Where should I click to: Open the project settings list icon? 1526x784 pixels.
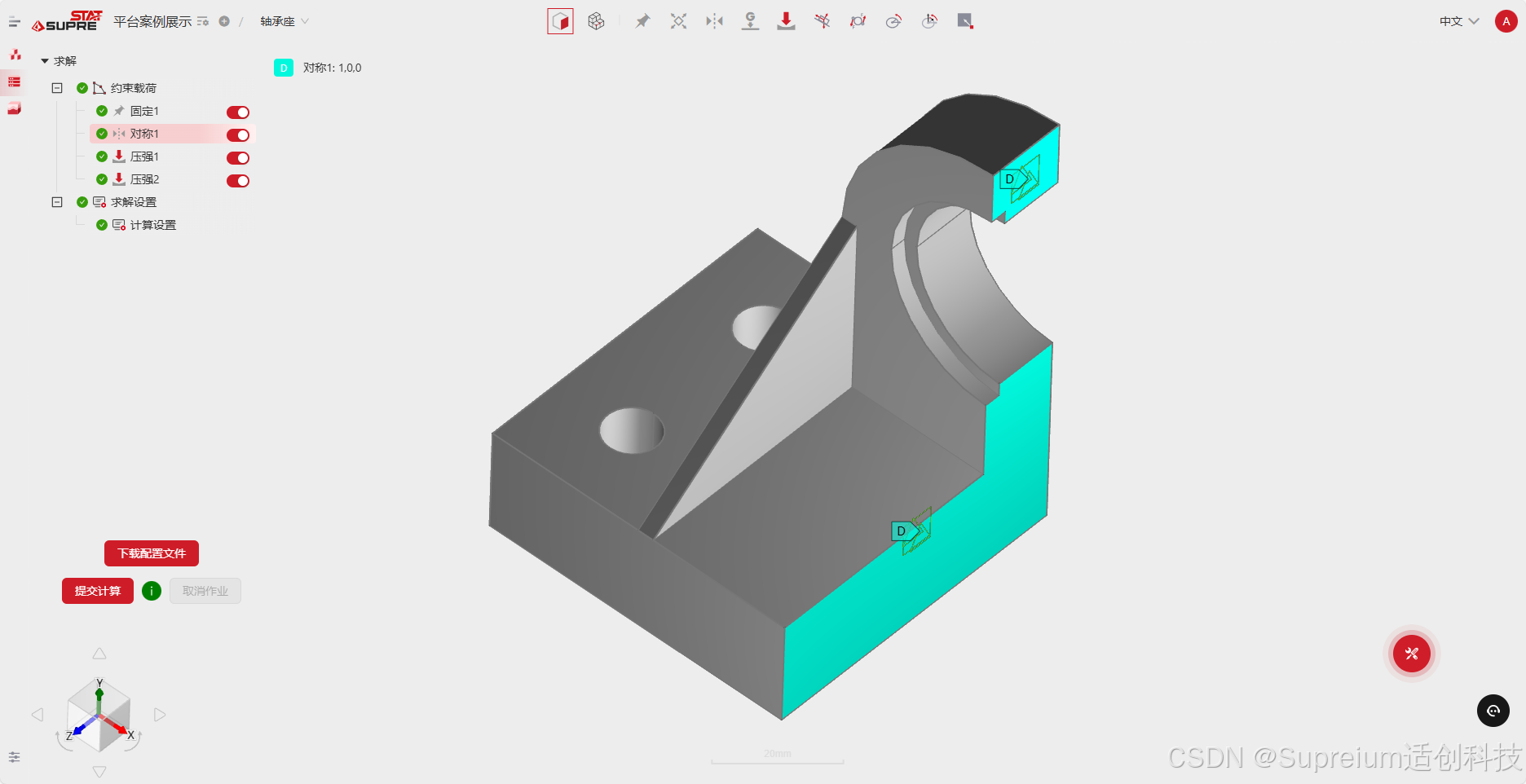pyautogui.click(x=203, y=21)
